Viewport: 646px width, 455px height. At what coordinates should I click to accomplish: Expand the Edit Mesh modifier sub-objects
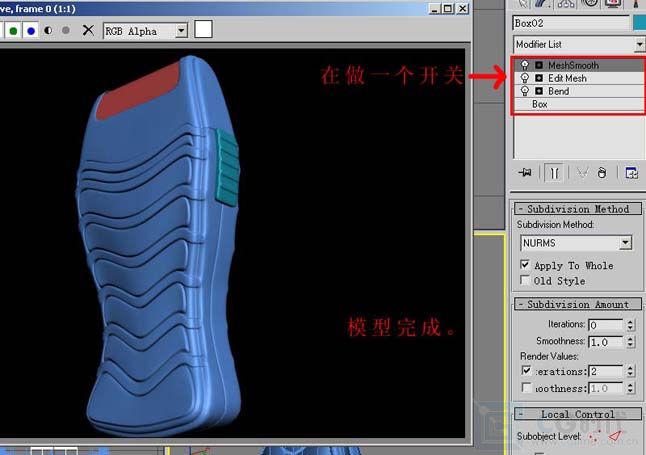pos(539,78)
